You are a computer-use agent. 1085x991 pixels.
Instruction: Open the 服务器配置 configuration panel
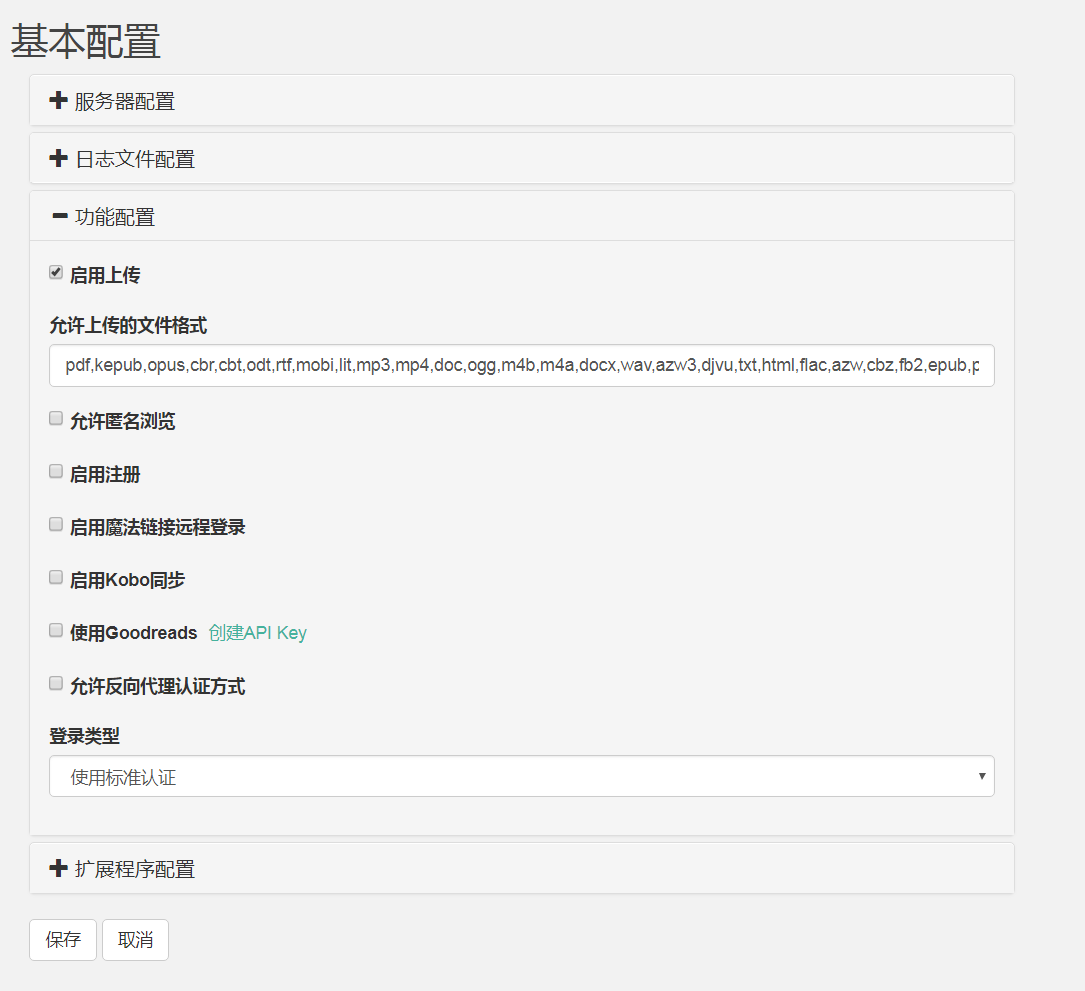(120, 100)
